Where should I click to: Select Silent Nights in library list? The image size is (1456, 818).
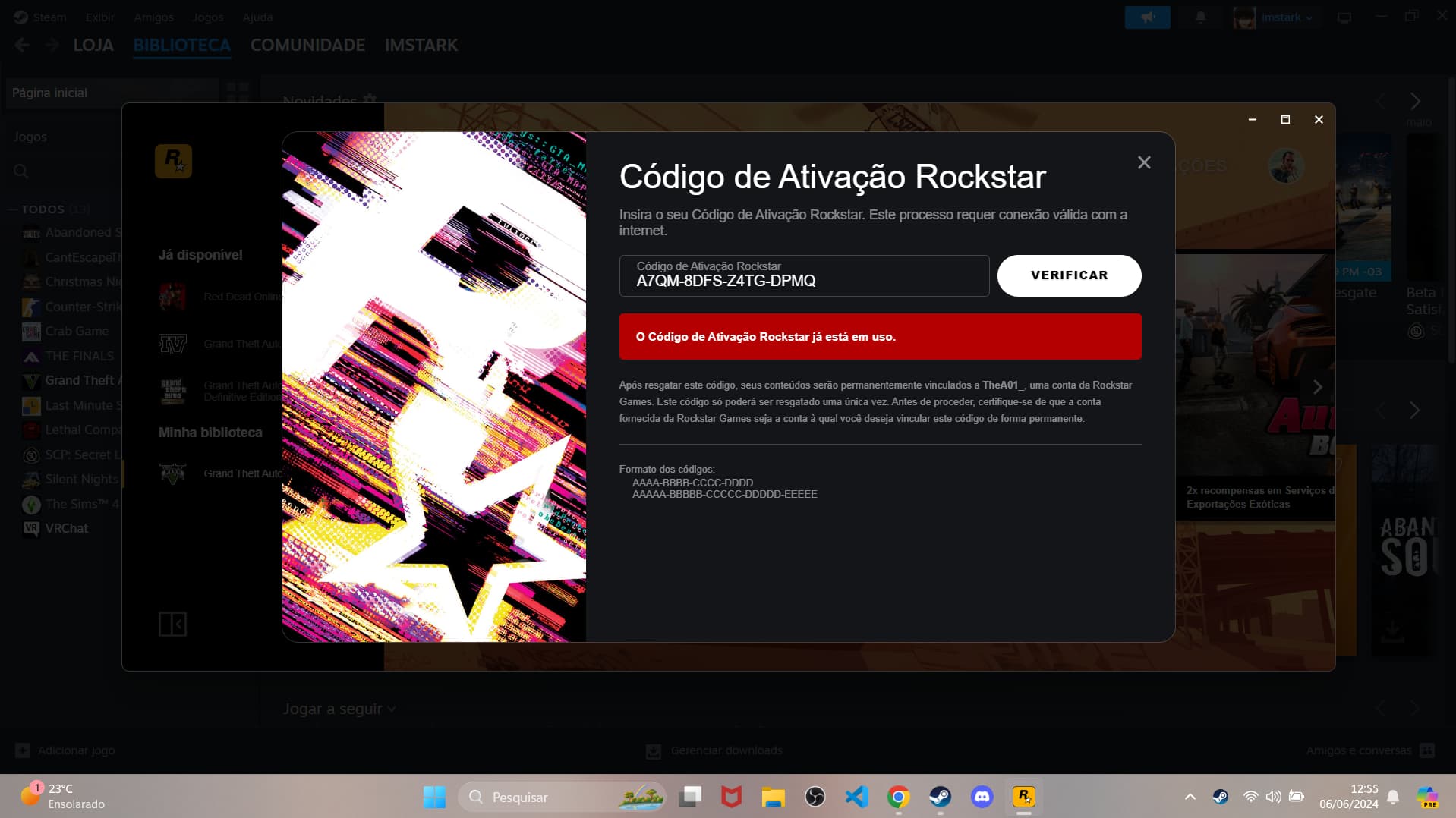72,479
